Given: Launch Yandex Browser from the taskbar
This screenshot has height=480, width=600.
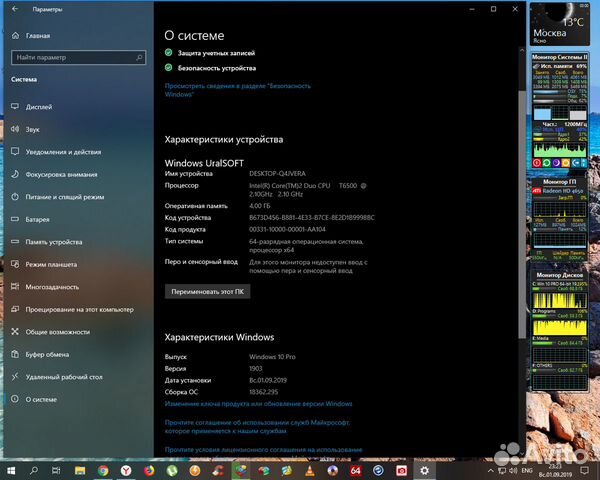Looking at the screenshot, I should coord(126,470).
